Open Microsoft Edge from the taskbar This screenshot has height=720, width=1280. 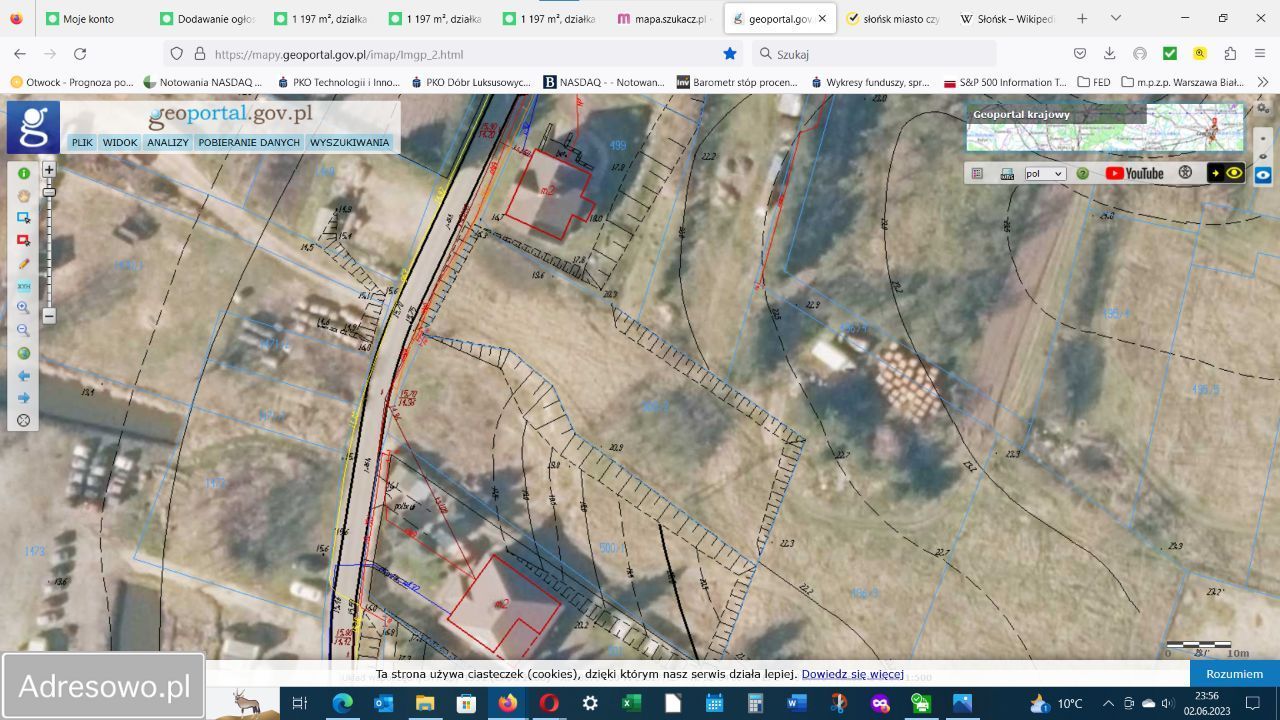342,704
